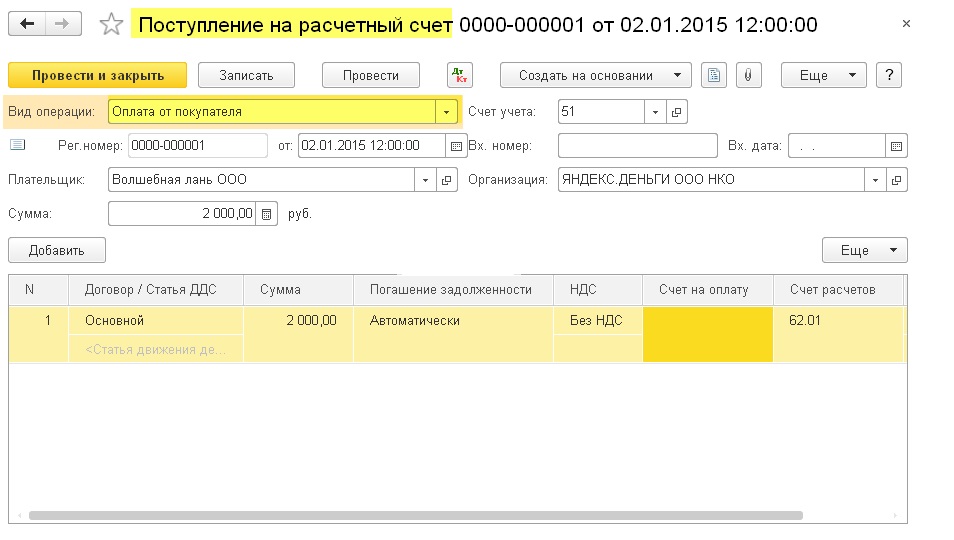The width and height of the screenshot is (954, 540).
Task: Click Записать button
Action: (246, 75)
